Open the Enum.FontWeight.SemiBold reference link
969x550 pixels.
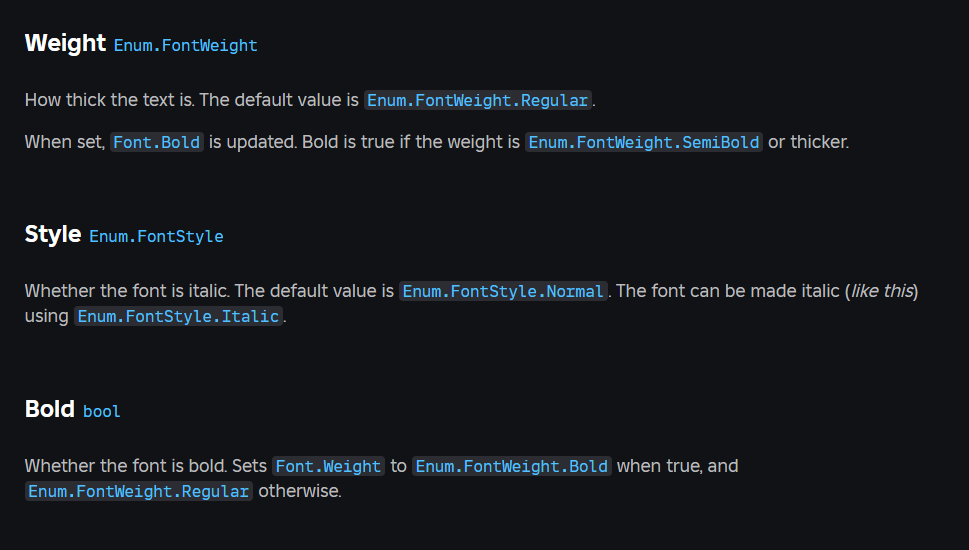(644, 142)
